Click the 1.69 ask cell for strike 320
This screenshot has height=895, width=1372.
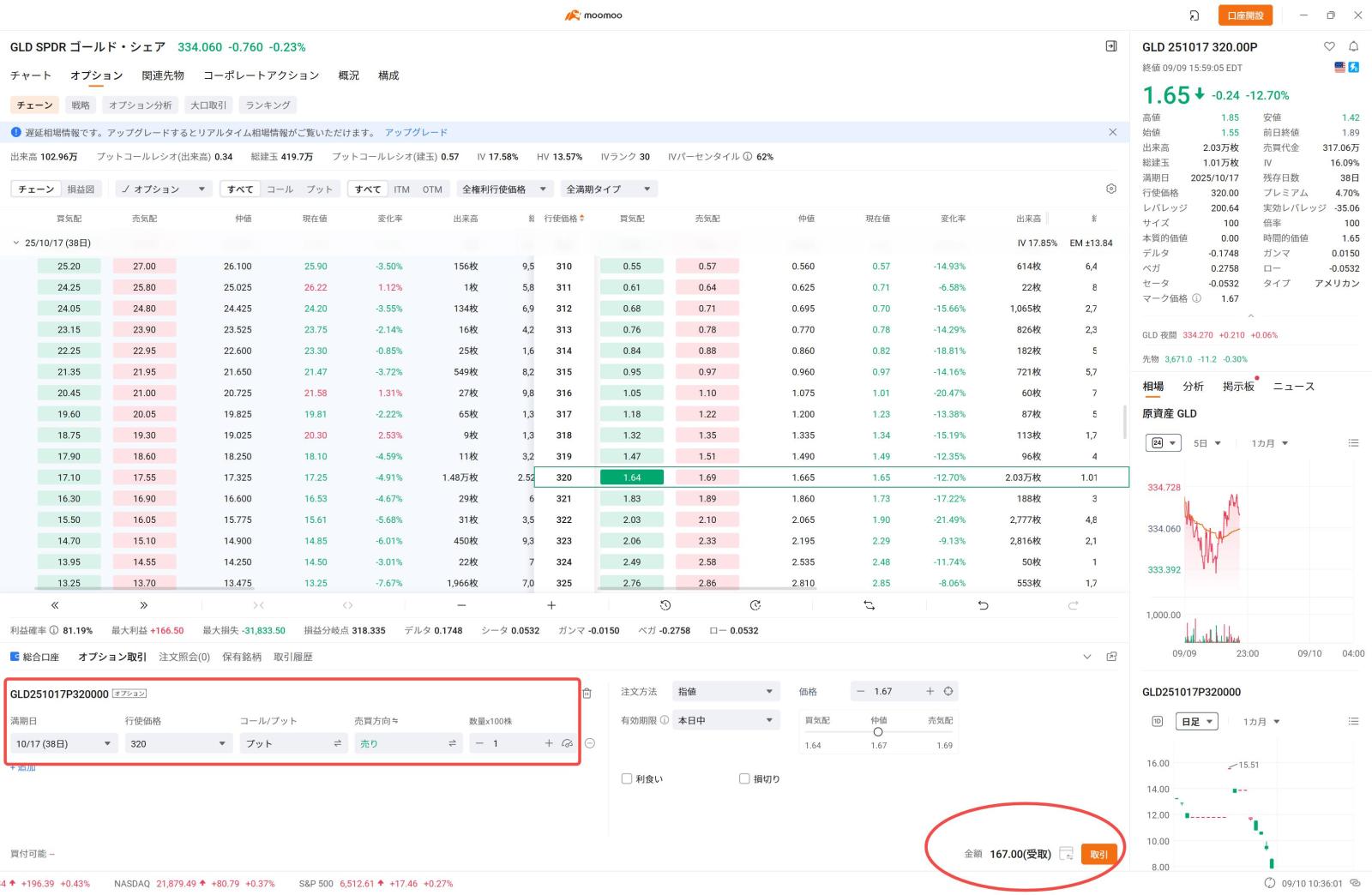[707, 478]
